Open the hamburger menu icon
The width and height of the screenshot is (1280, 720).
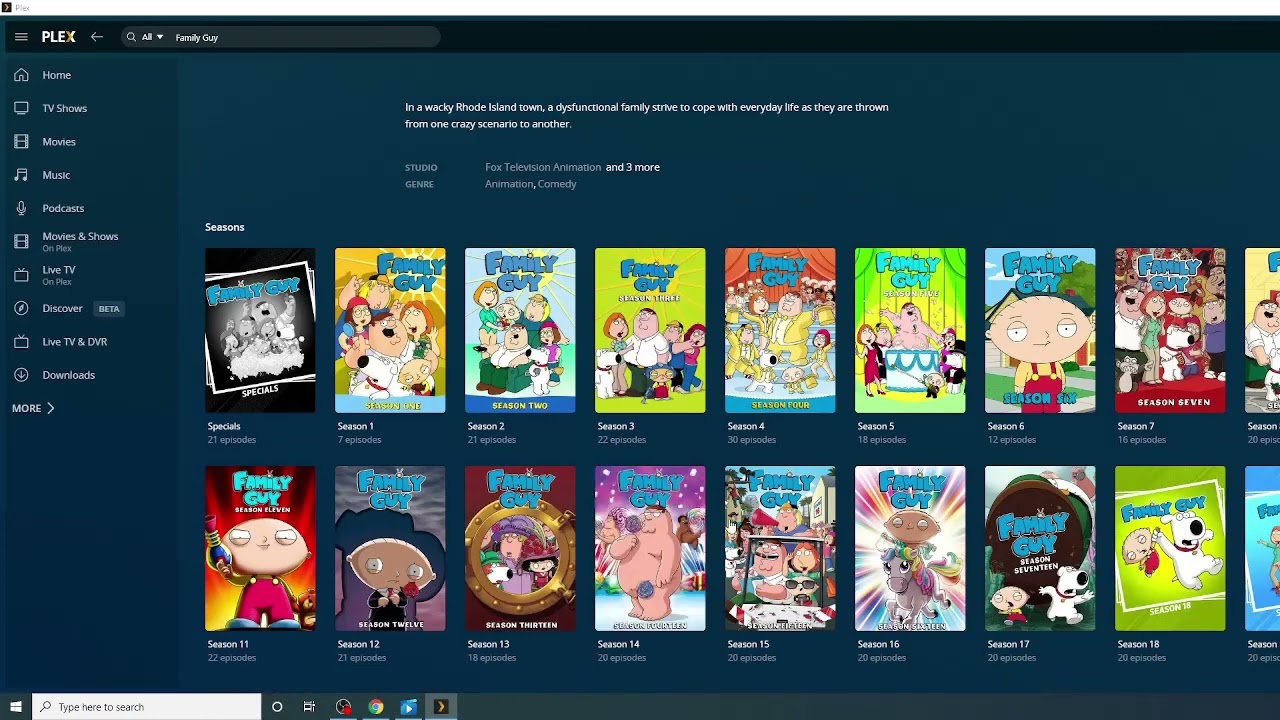21,37
